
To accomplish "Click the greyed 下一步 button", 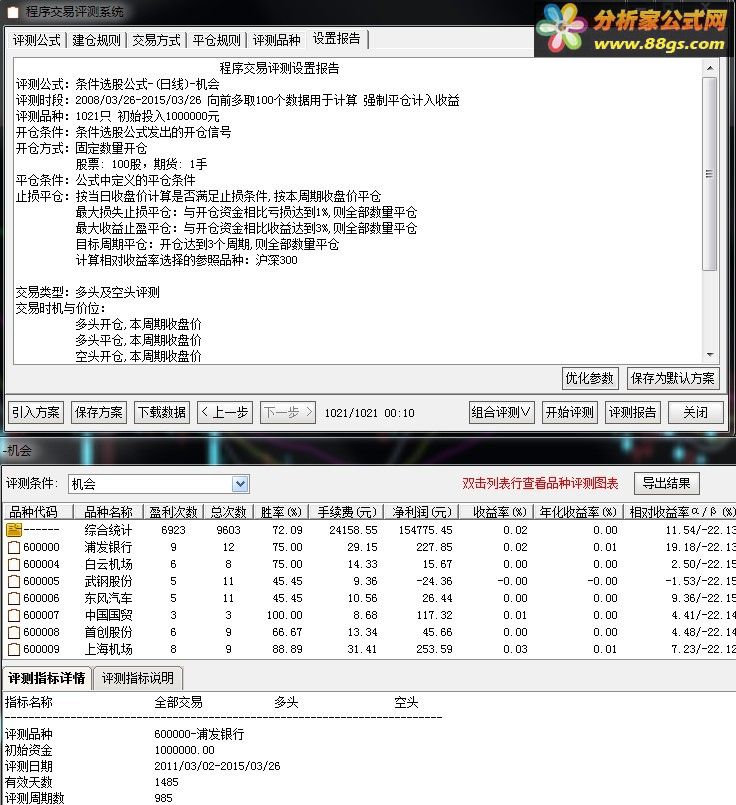I will [x=288, y=412].
